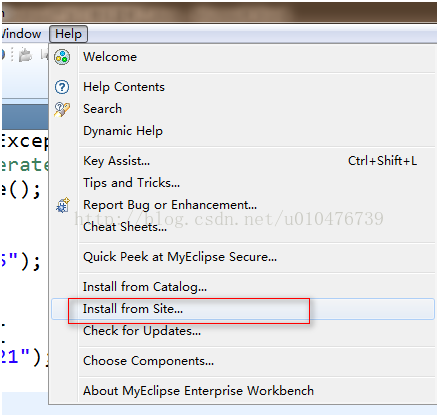The image size is (439, 417).
Task: Open the Help menu in the menu bar
Action: pyautogui.click(x=68, y=34)
